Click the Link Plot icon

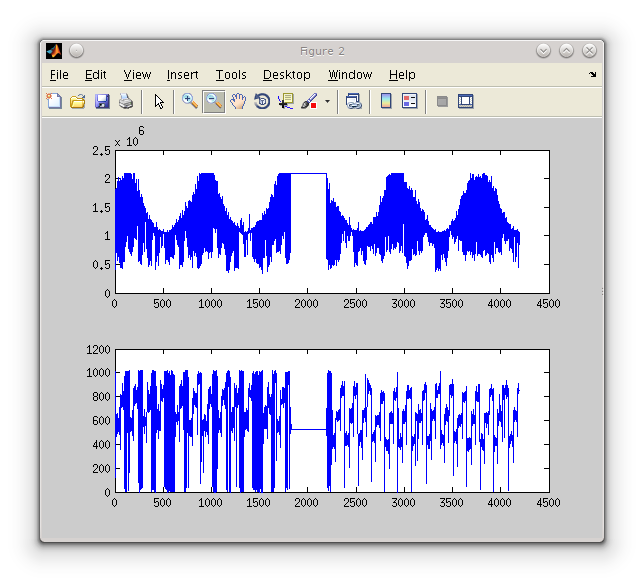(x=354, y=101)
